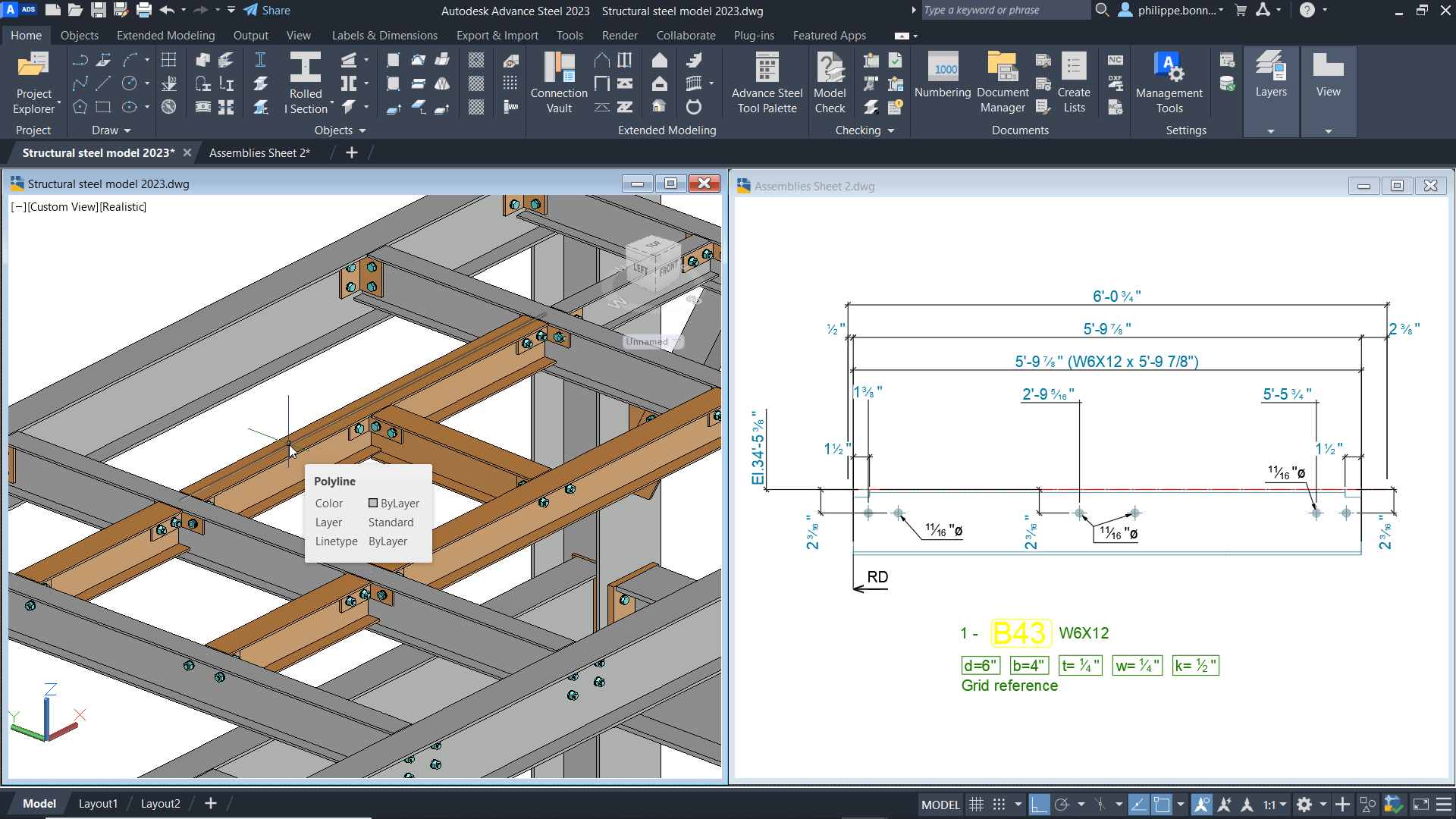The height and width of the screenshot is (819, 1456).
Task: Open the Advance Steel Tool Palette
Action: (x=767, y=83)
